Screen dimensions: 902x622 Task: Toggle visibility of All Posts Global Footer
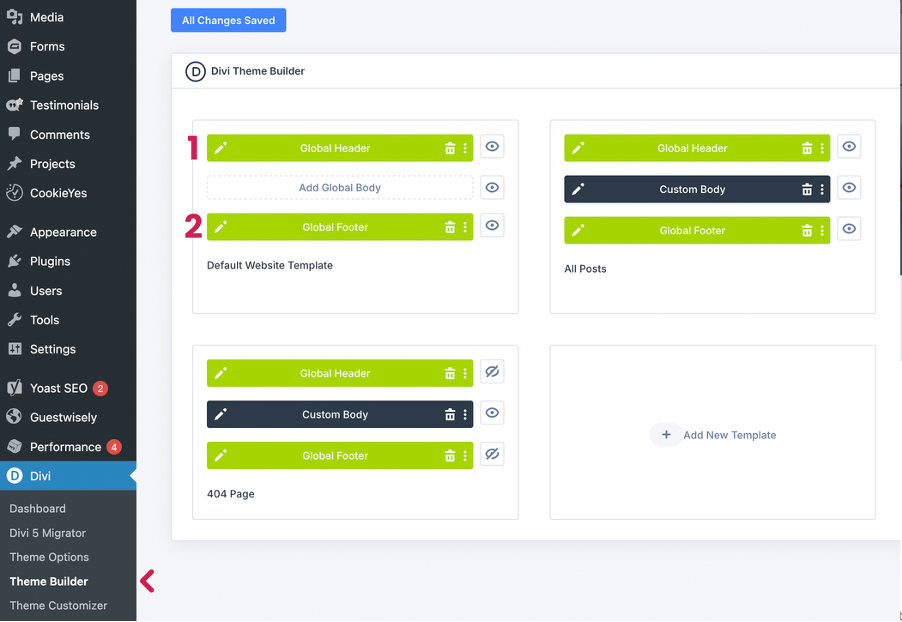(849, 229)
